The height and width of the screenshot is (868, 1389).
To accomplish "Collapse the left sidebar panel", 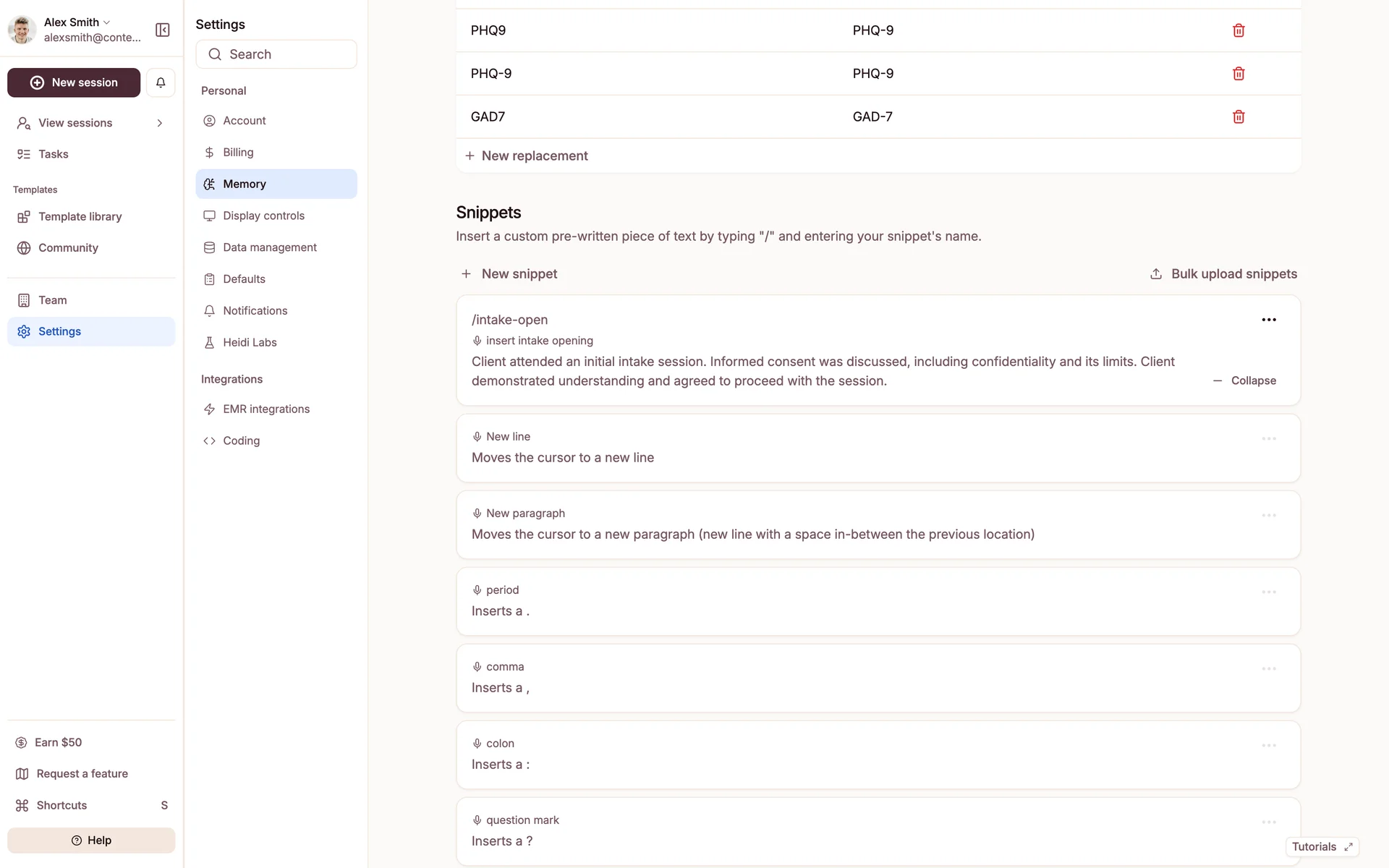I will [163, 30].
